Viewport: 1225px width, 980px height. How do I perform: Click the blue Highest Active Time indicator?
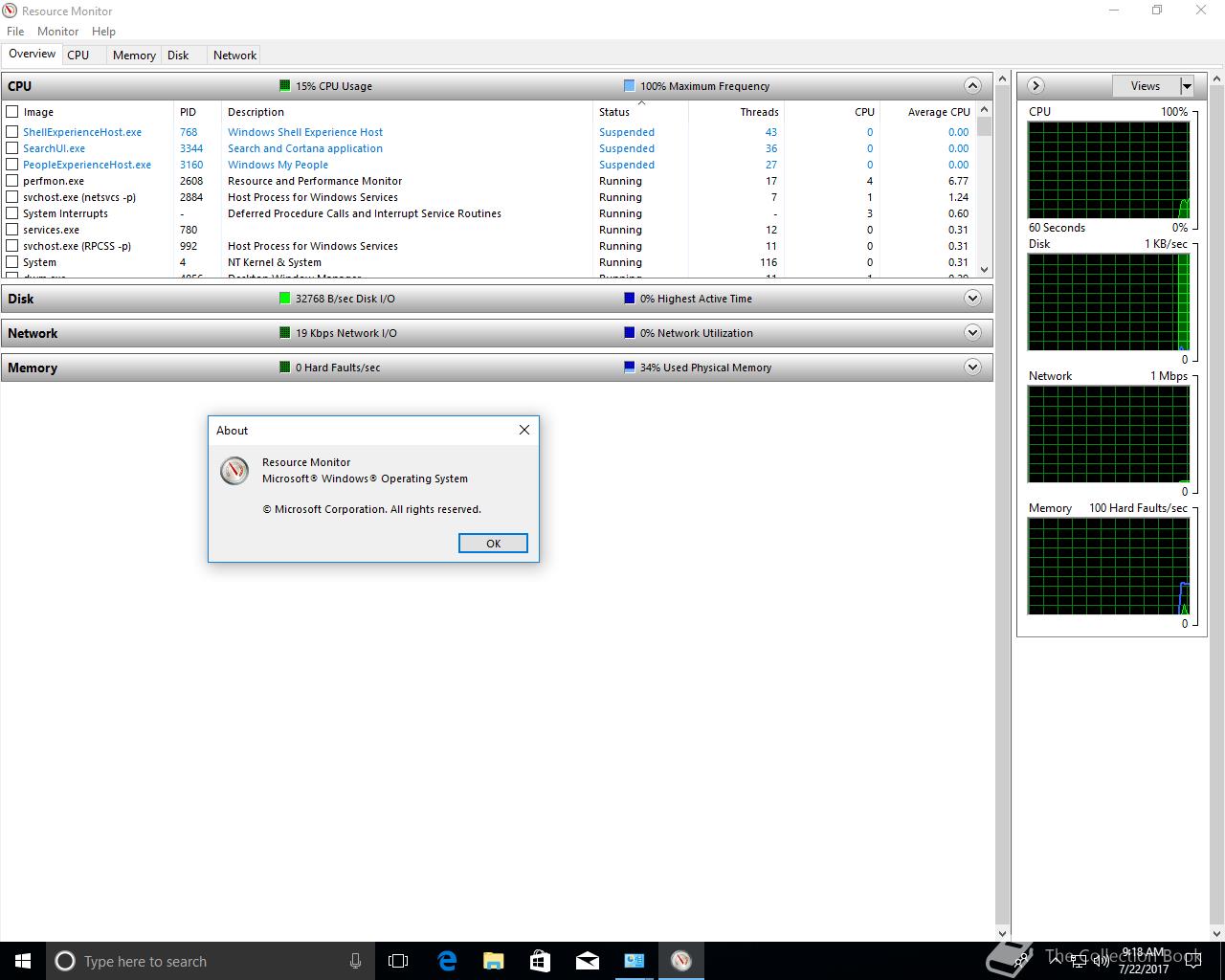pos(629,299)
